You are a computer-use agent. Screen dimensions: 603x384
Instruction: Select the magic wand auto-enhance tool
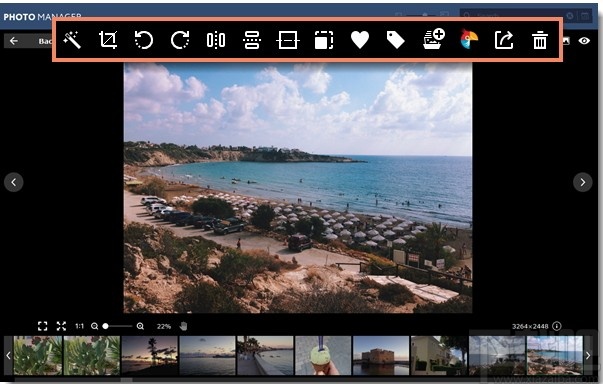click(72, 40)
